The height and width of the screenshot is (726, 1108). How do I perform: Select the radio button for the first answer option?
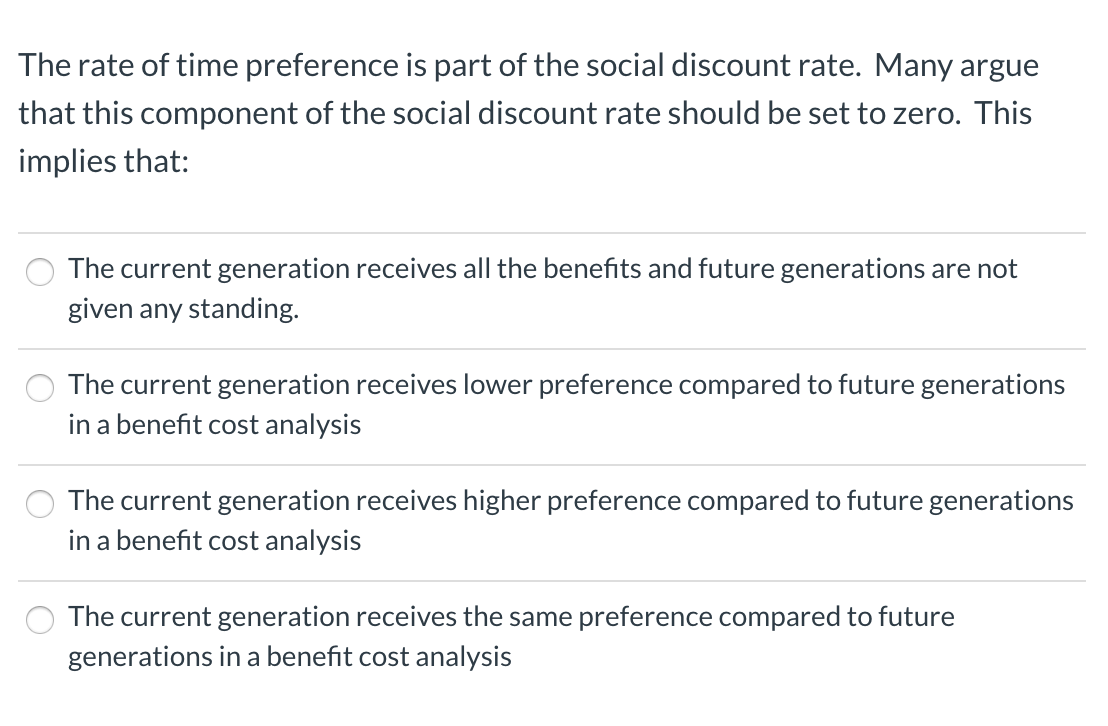[x=40, y=271]
